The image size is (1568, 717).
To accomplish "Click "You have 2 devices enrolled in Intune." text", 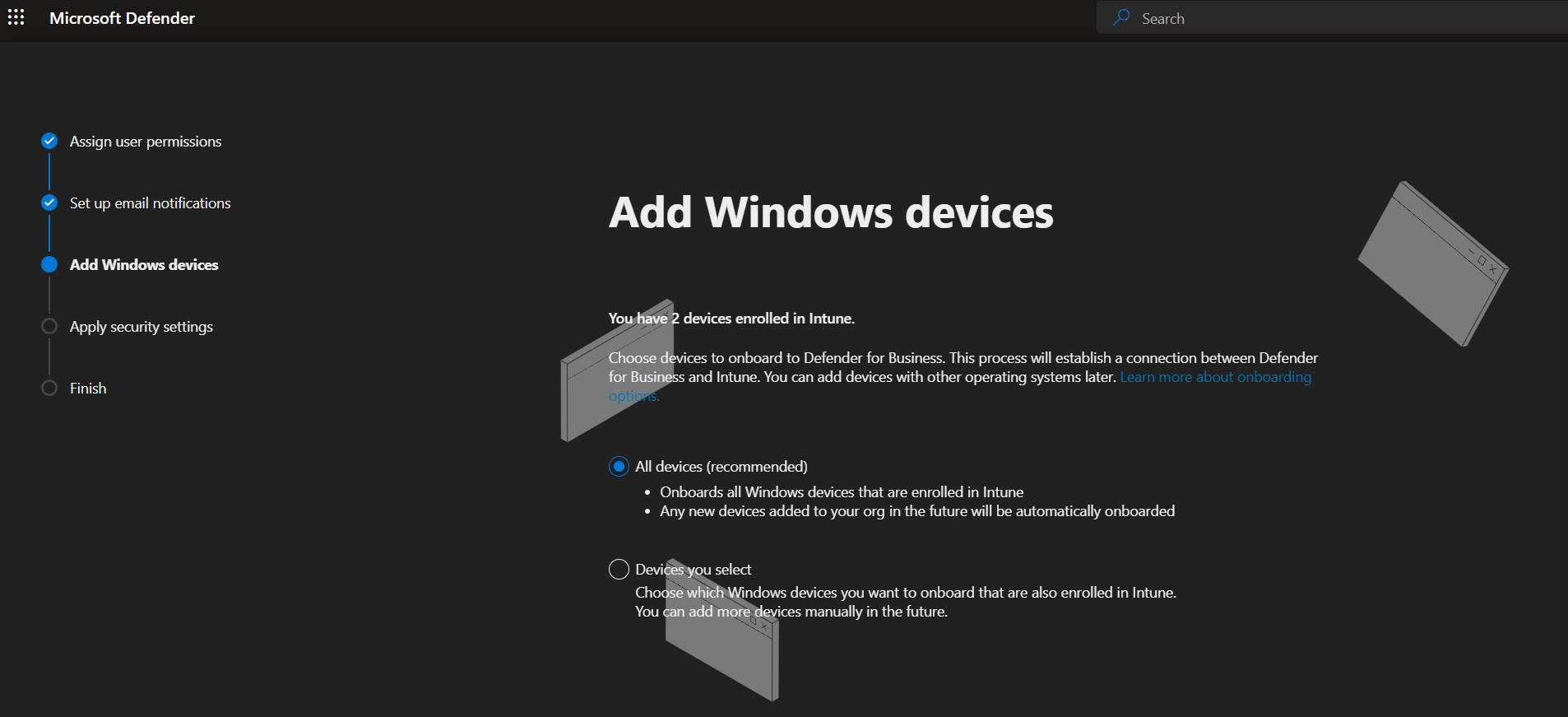I will click(731, 319).
